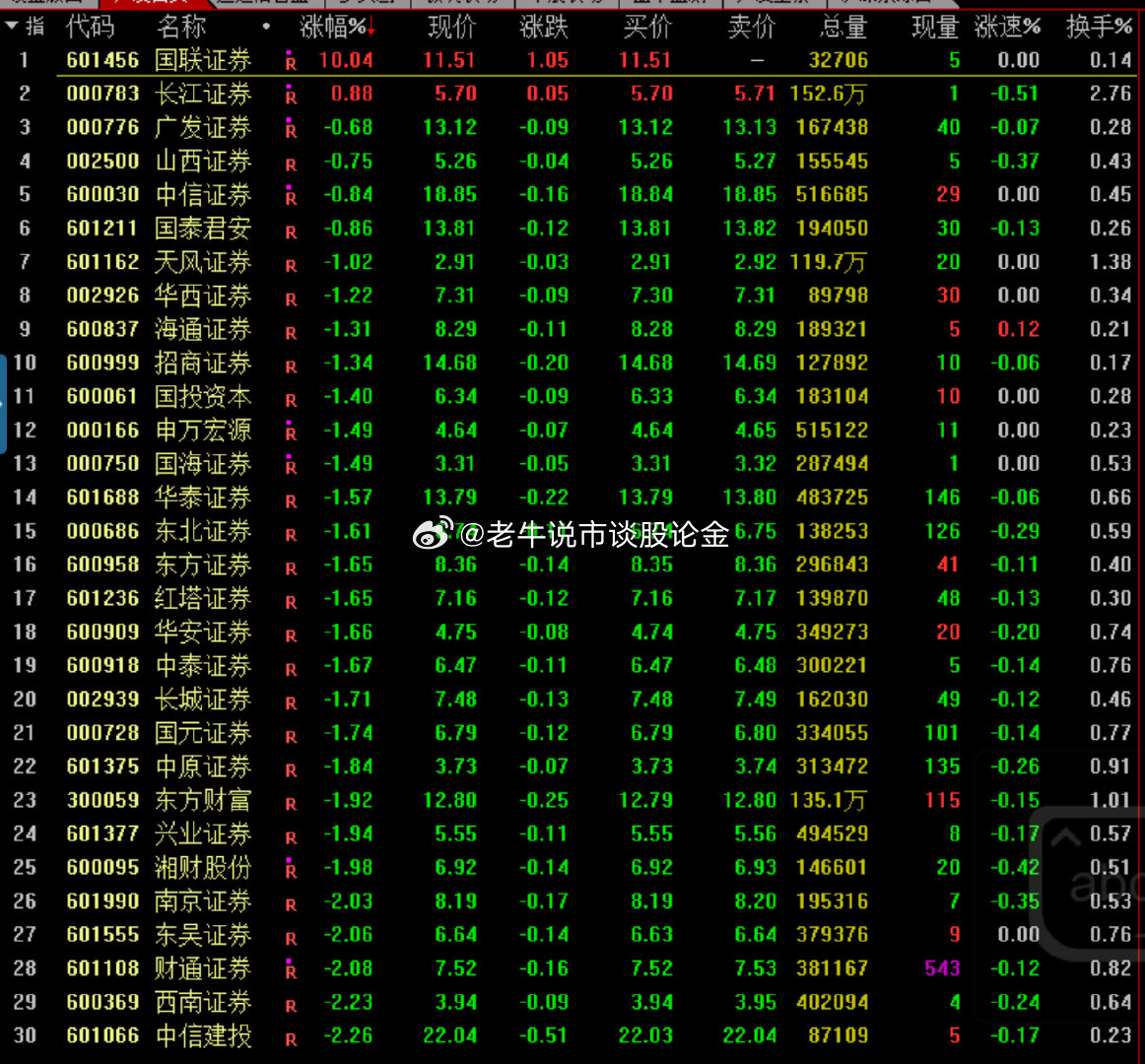Screen dimensions: 1145x1064
Task: Click stock code 002939
Action: [x=102, y=699]
